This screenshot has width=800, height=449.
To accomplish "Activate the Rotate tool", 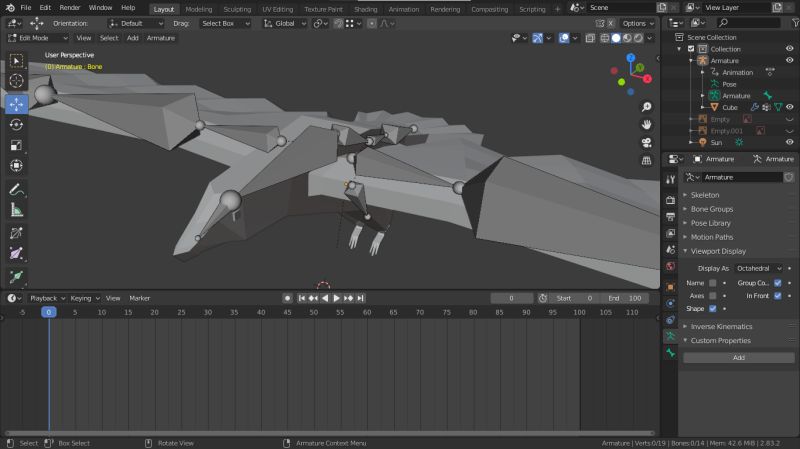I will click(16, 124).
